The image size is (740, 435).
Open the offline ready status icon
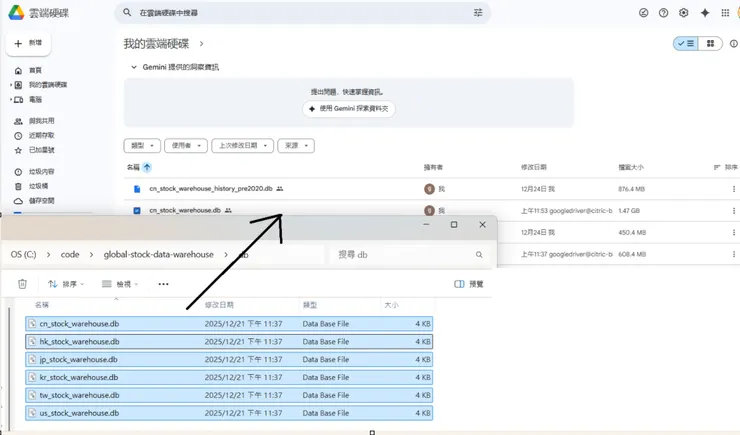point(643,13)
